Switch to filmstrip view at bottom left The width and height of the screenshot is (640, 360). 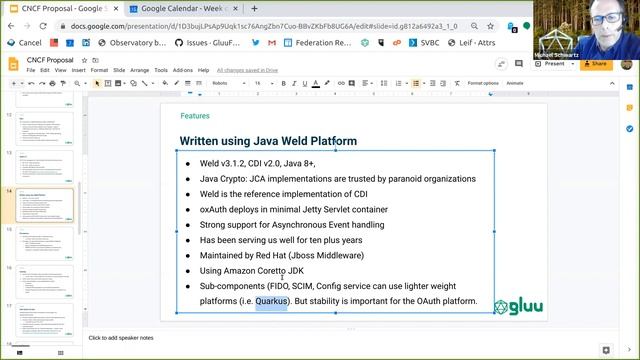point(20,353)
